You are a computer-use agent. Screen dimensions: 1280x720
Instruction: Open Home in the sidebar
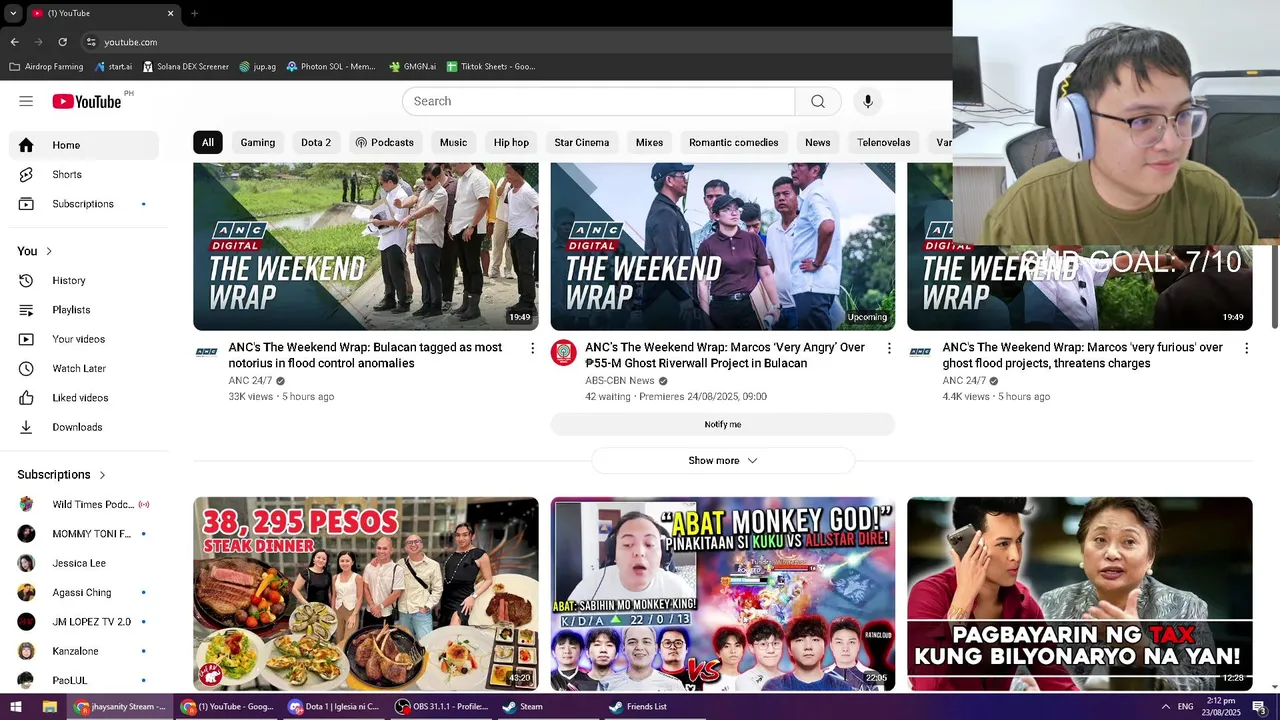[84, 145]
